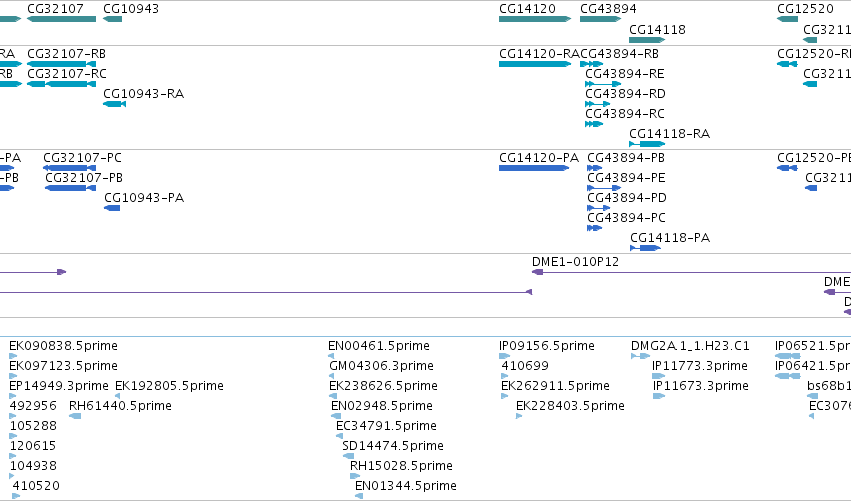Select the CG14118 gene feature

[x=647, y=40]
